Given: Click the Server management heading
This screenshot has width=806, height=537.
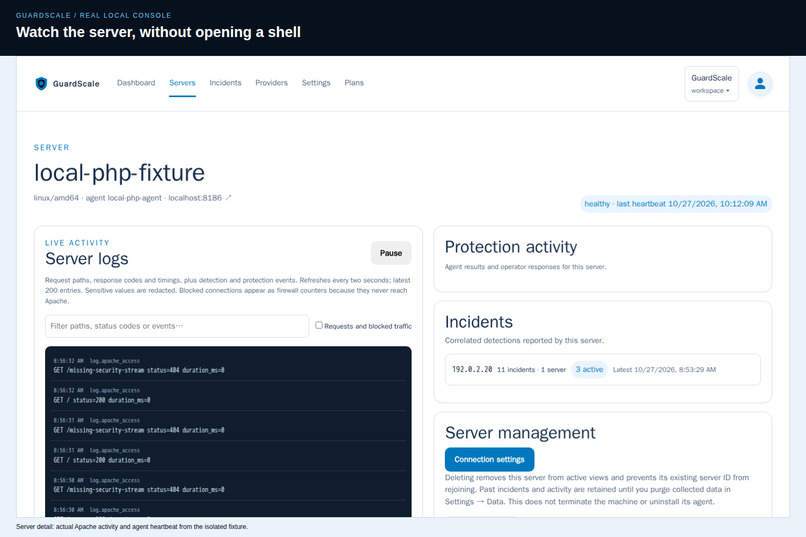Looking at the screenshot, I should (520, 433).
